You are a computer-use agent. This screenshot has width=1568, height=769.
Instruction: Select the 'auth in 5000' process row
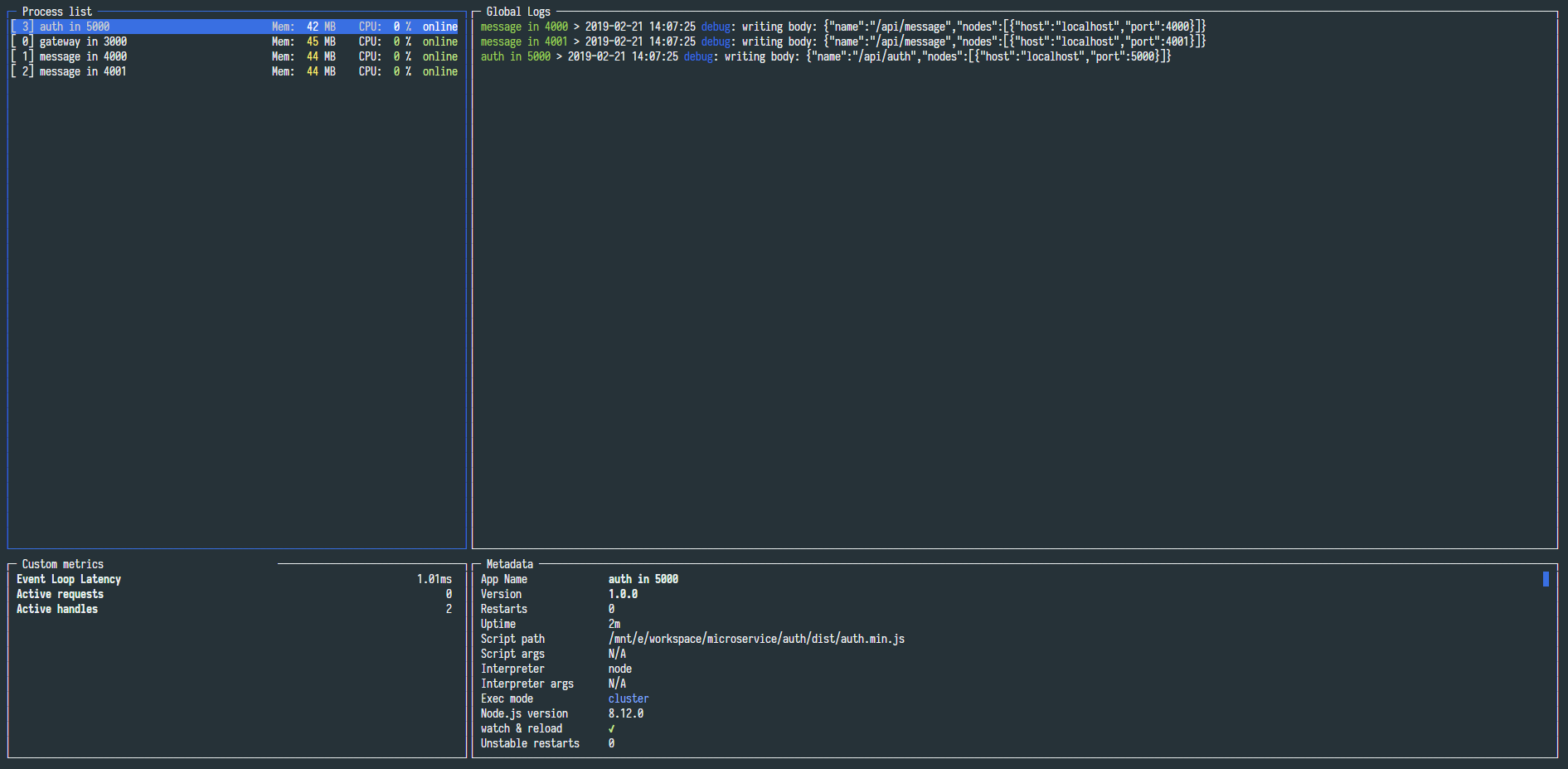pos(234,27)
